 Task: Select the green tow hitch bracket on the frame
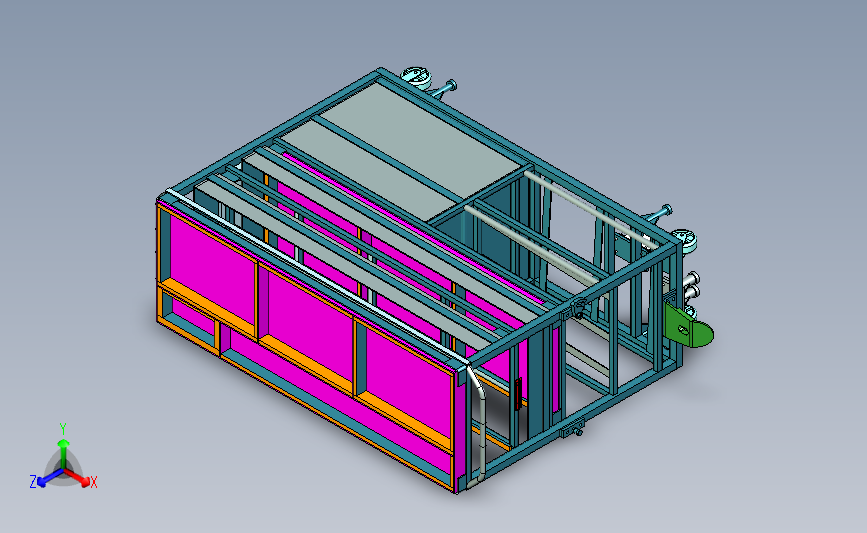(688, 327)
